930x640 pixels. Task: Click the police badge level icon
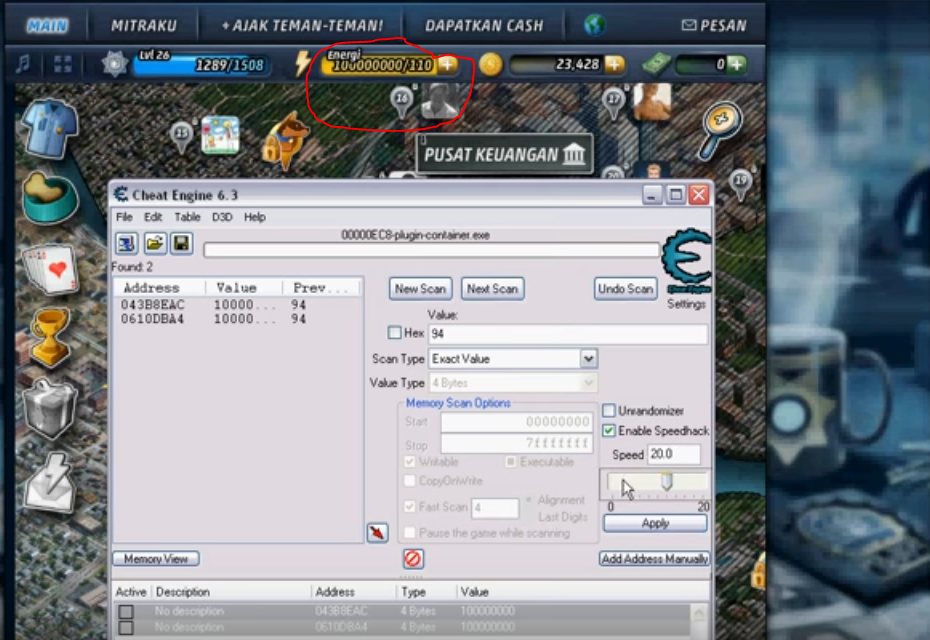(114, 63)
